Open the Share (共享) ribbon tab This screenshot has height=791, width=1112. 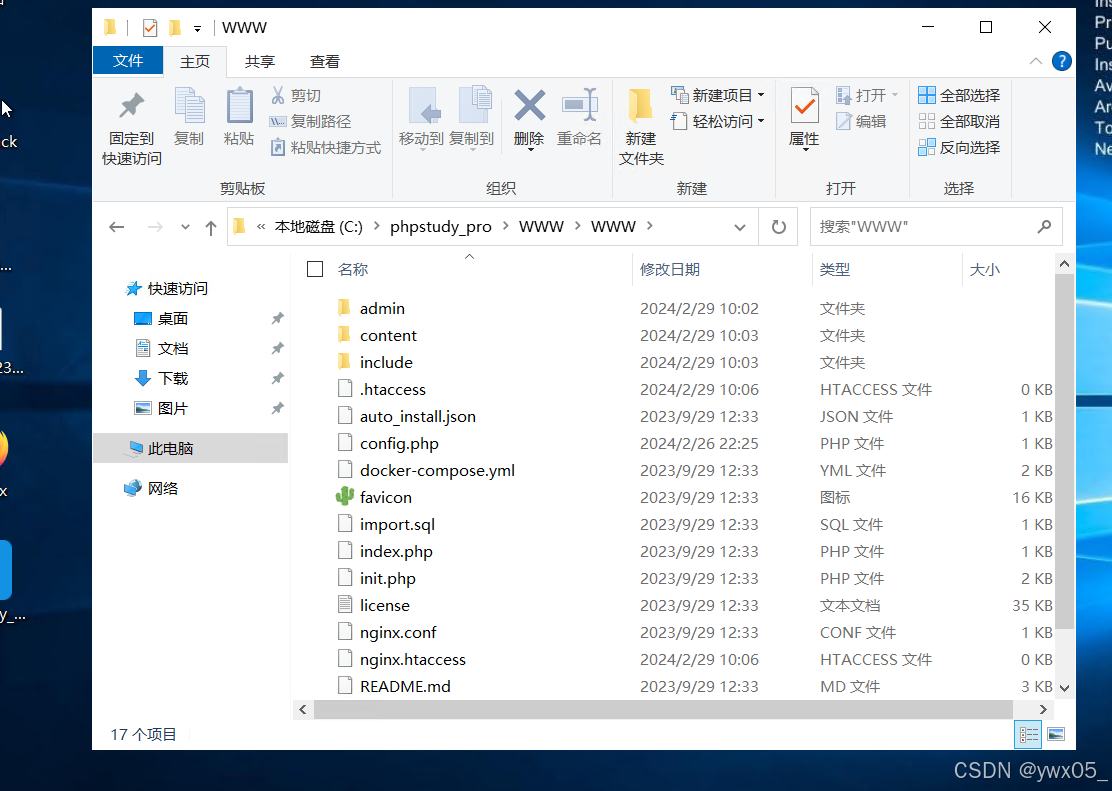tap(260, 62)
